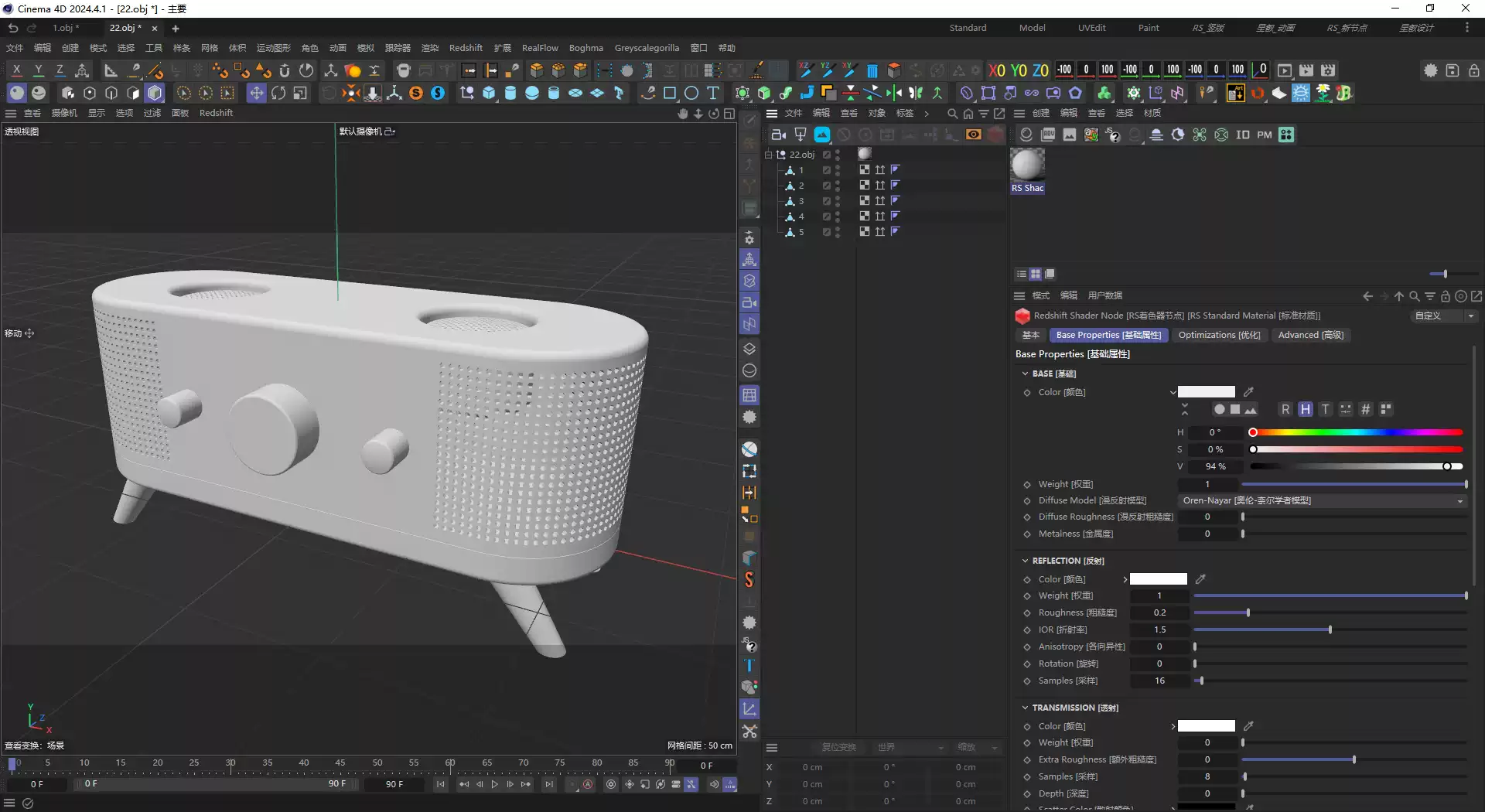The width and height of the screenshot is (1485, 812).
Task: Open the Cube primitive tool
Action: [488, 93]
